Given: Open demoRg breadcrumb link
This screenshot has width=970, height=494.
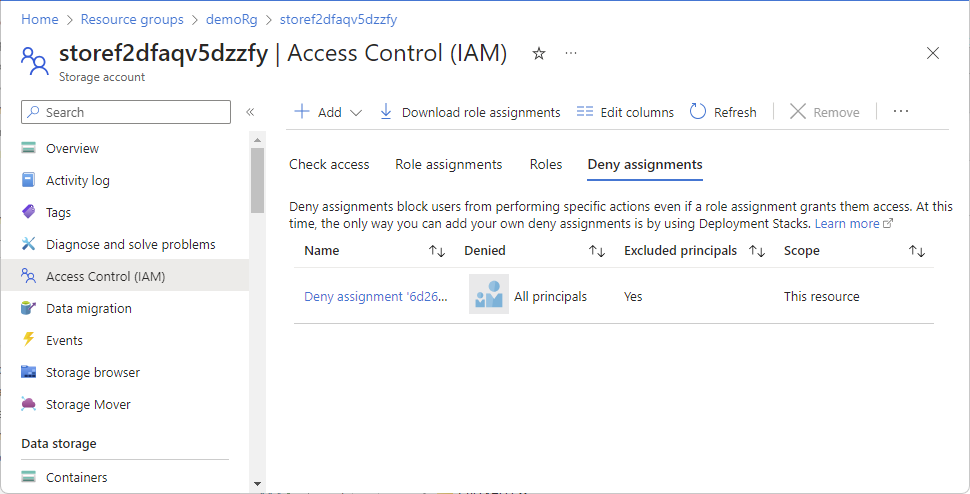Looking at the screenshot, I should click(231, 19).
